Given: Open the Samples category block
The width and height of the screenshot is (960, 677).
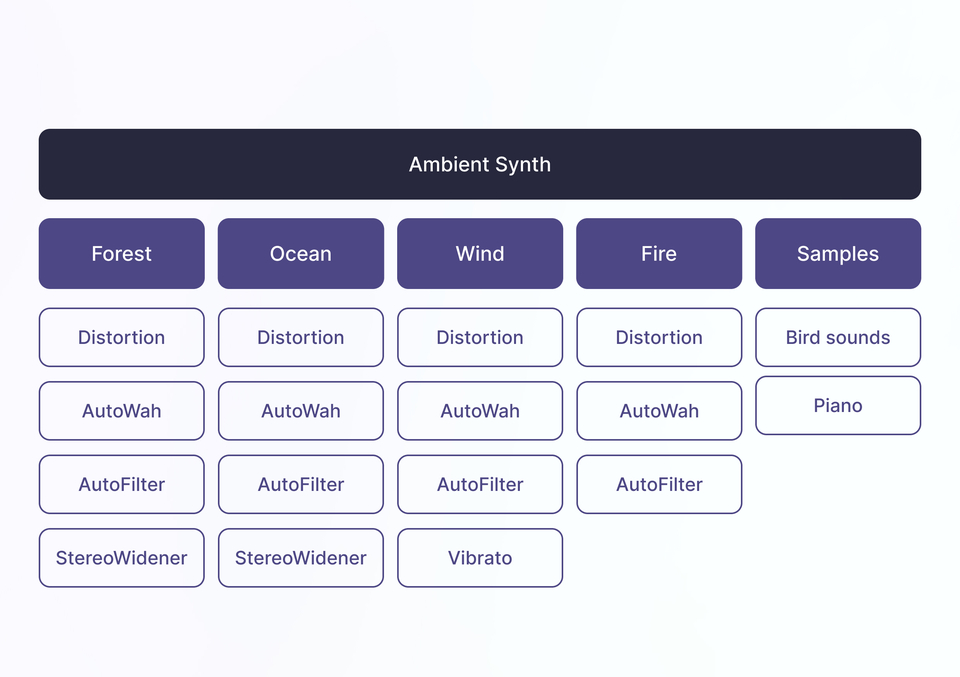Looking at the screenshot, I should point(838,254).
